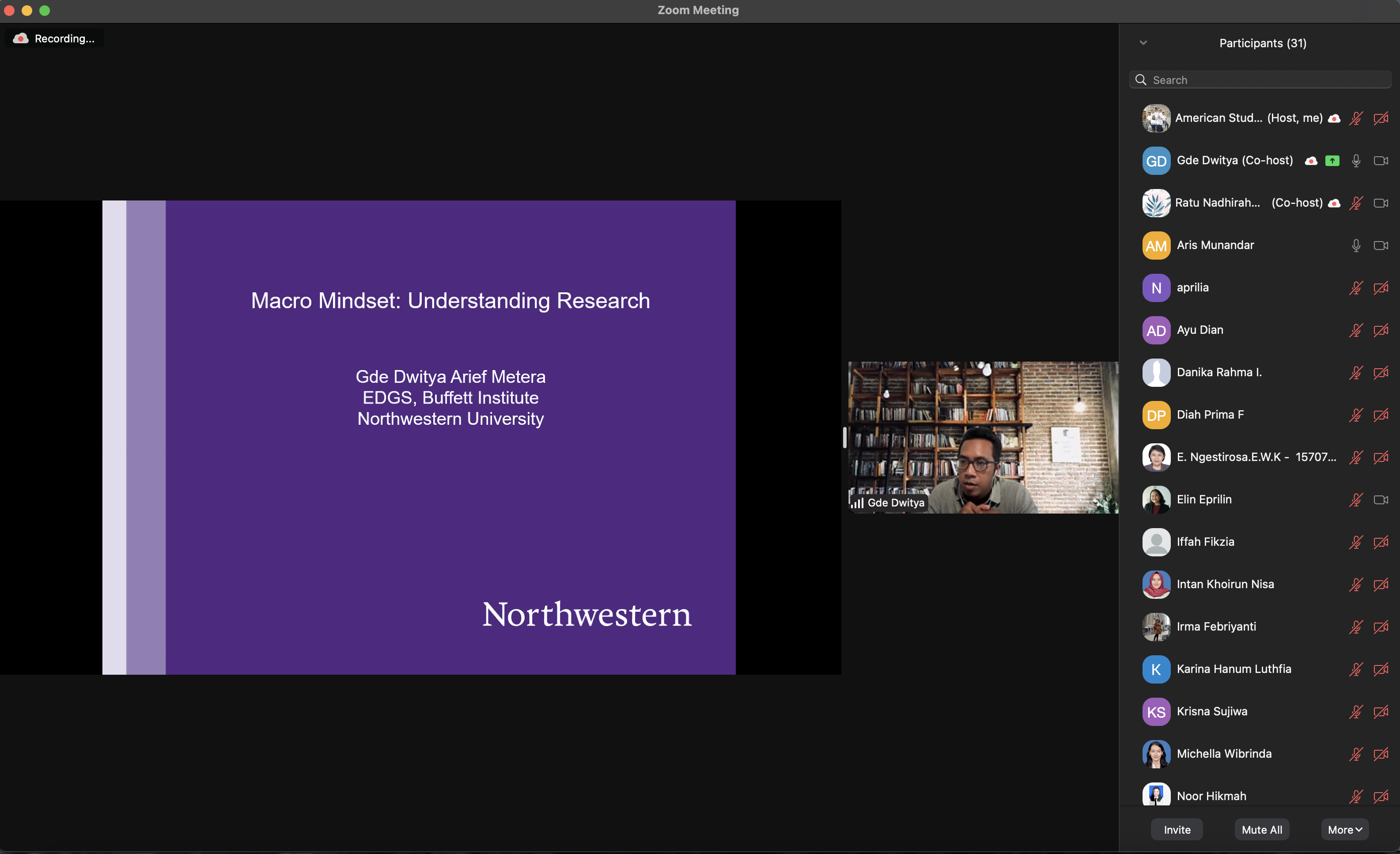Click Iffah Fikzia's muted mic icon
The image size is (1400, 854).
[1356, 543]
